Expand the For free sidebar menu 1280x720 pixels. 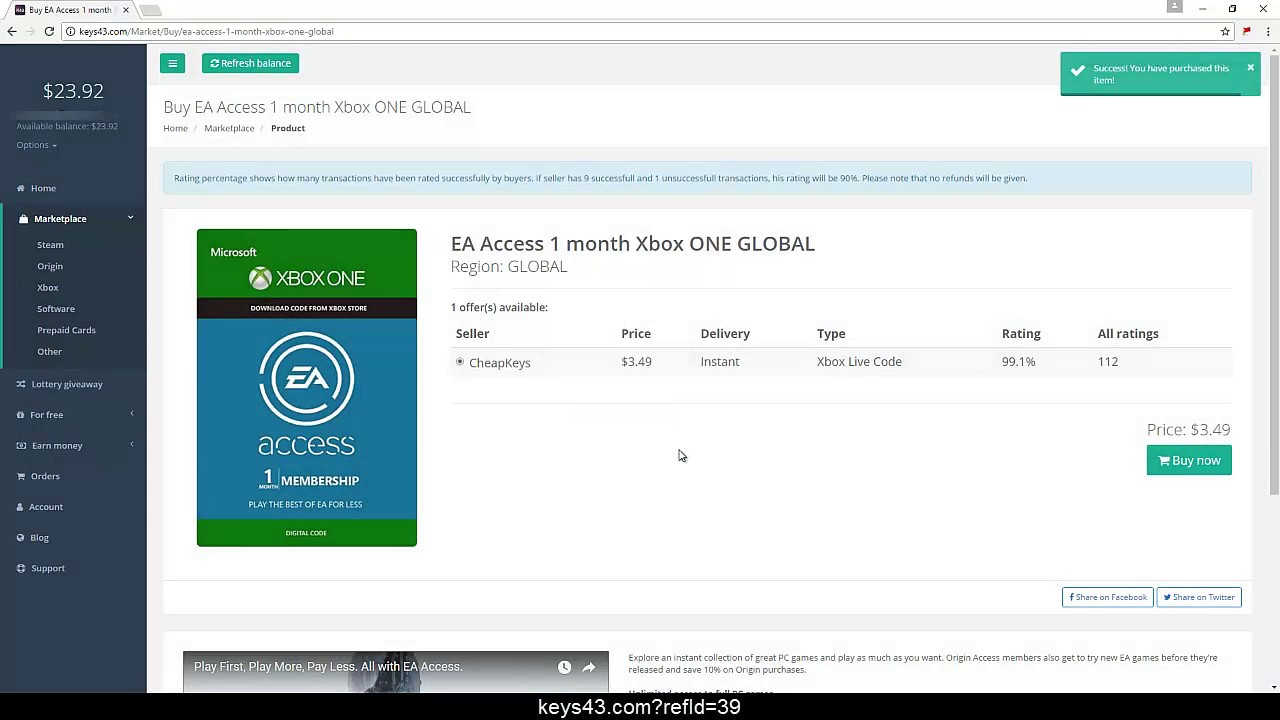pos(73,414)
